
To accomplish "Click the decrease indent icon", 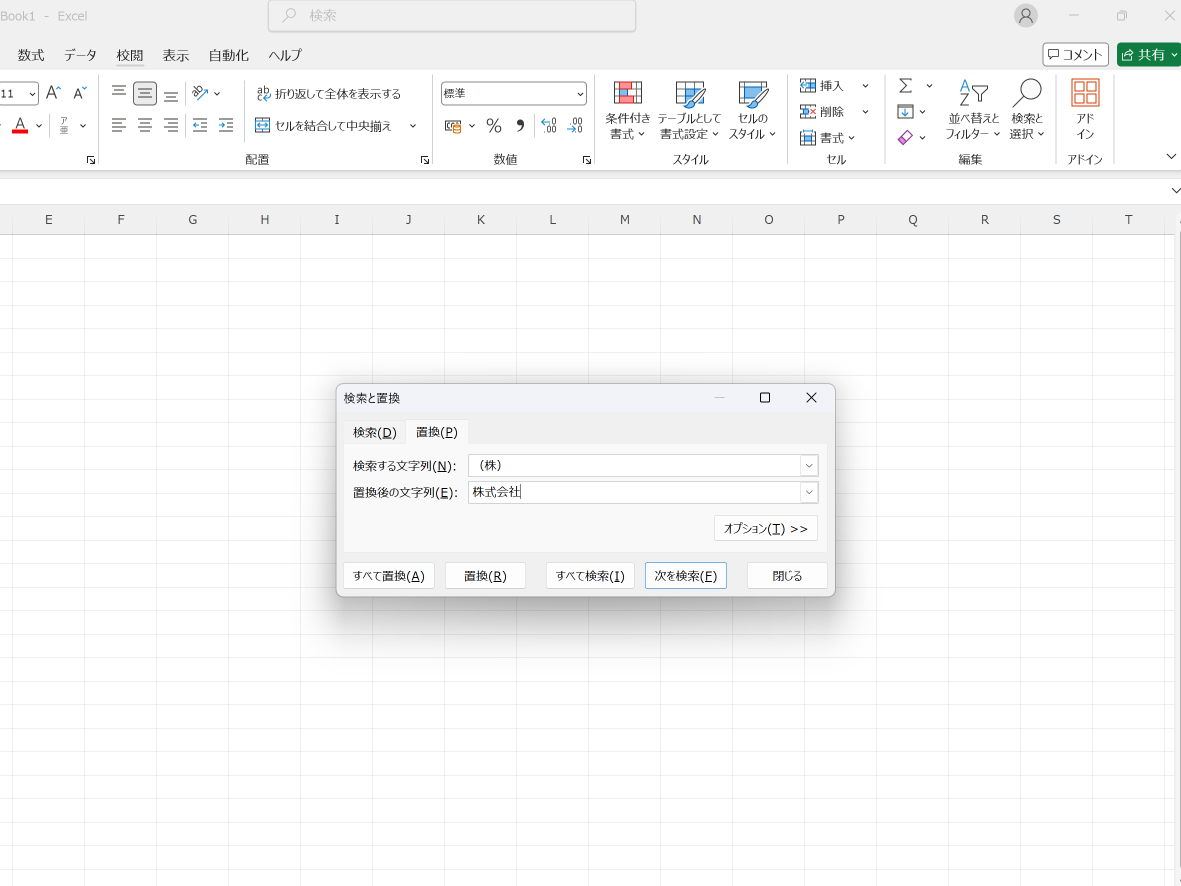I will click(200, 125).
